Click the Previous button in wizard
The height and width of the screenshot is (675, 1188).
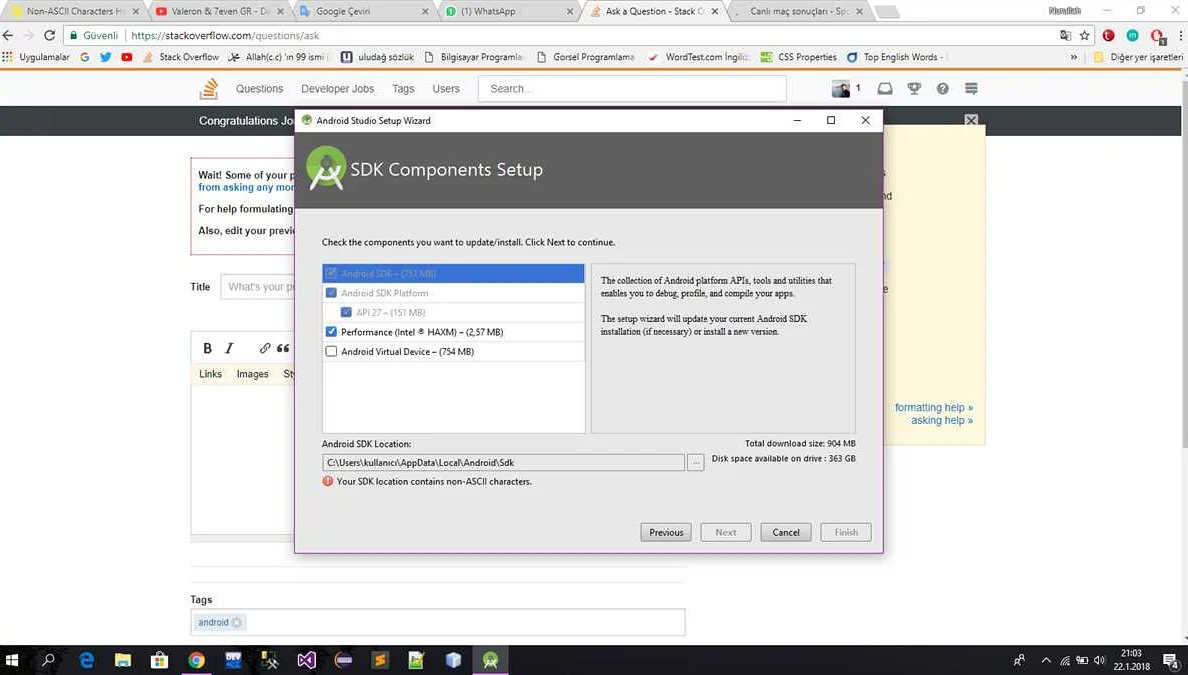click(x=666, y=532)
